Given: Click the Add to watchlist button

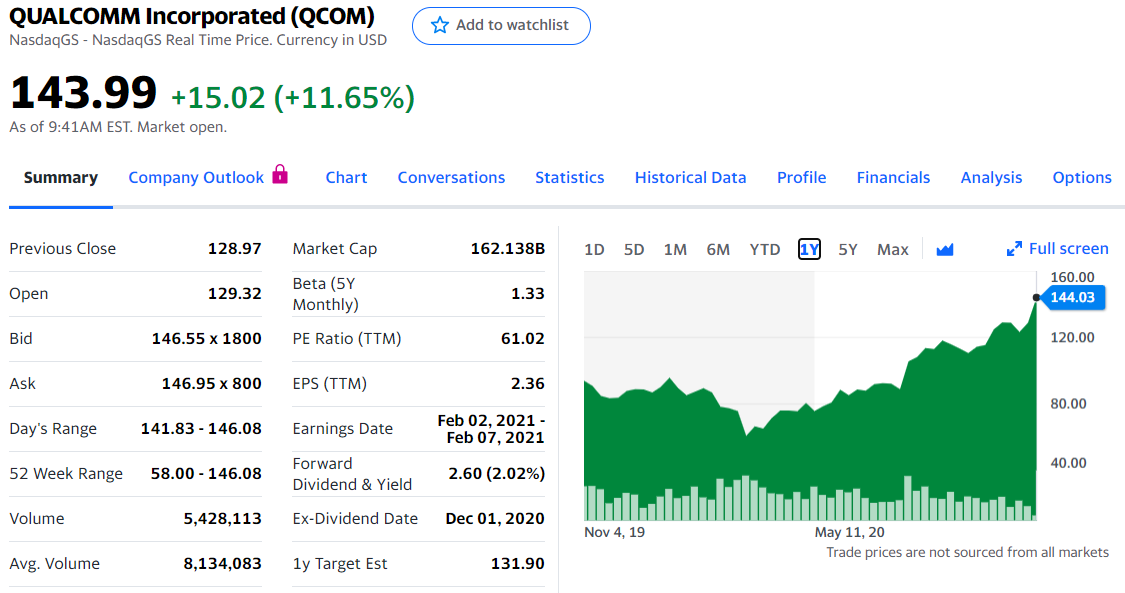Looking at the screenshot, I should click(502, 26).
